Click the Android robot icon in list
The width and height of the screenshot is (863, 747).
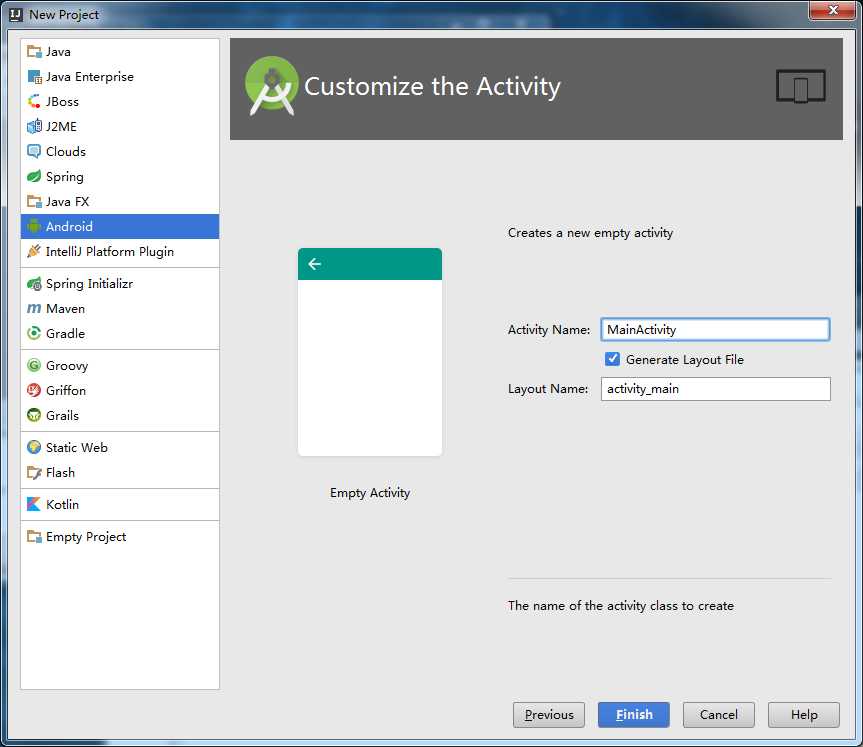click(34, 226)
